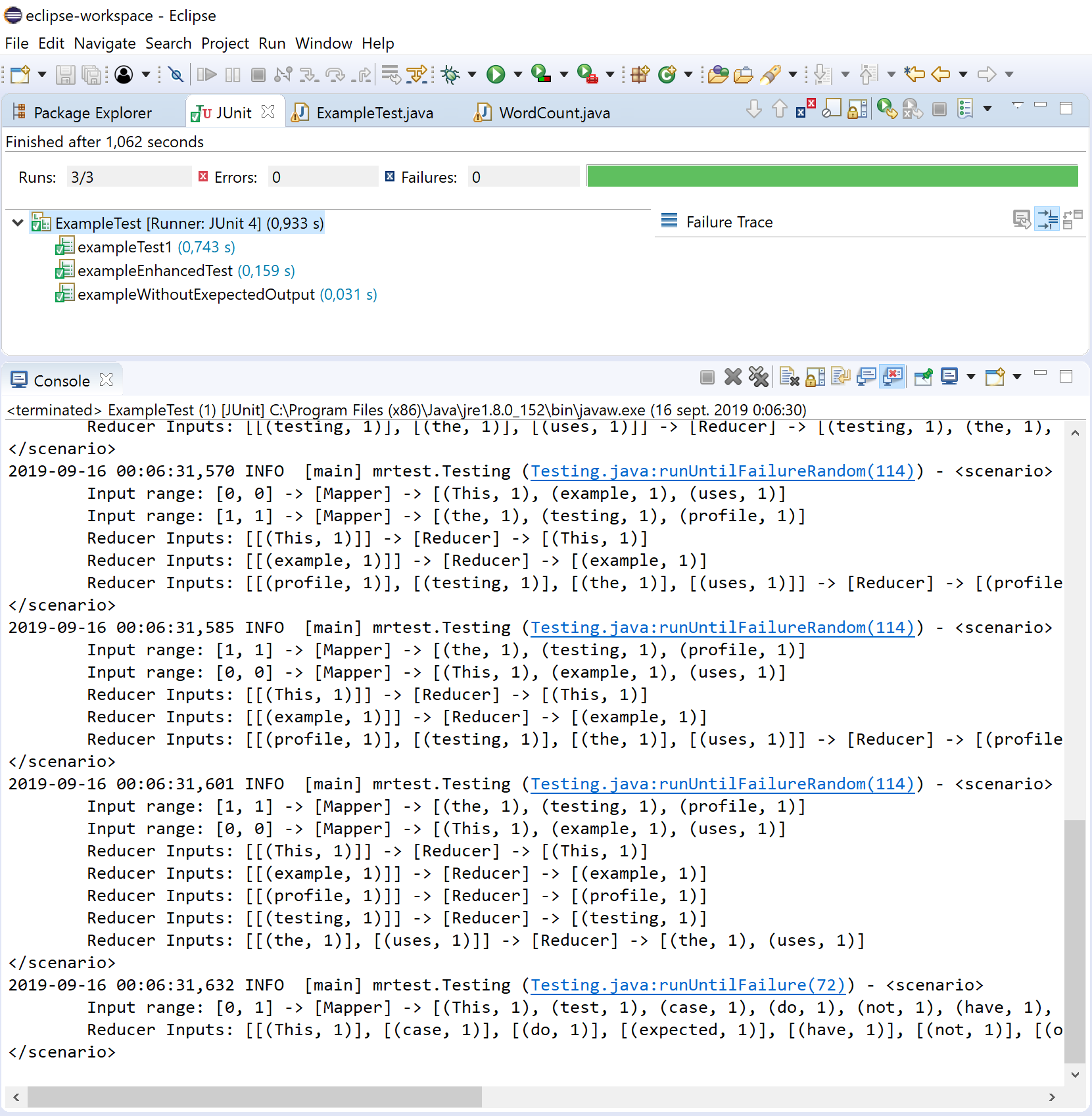Open the Display Selected Console dropdown

click(970, 377)
